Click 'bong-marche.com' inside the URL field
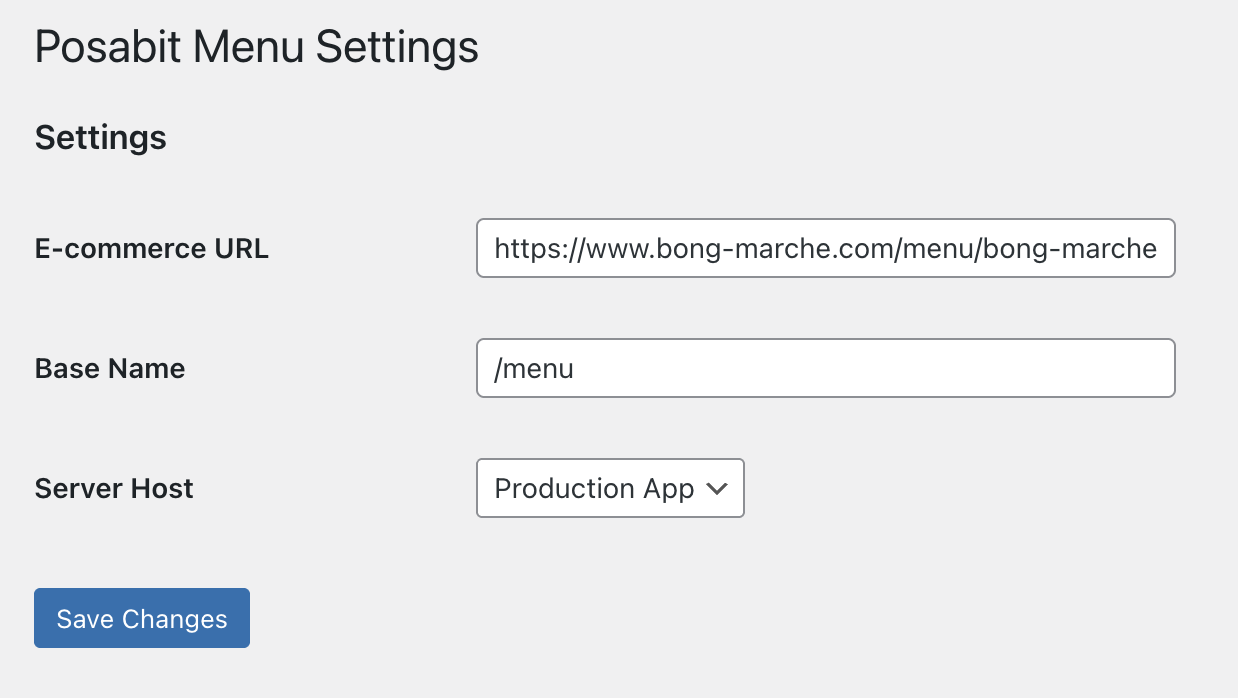 point(778,249)
